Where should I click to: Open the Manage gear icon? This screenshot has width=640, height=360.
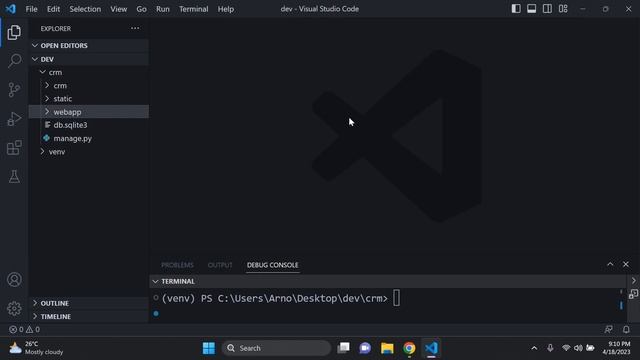point(14,309)
